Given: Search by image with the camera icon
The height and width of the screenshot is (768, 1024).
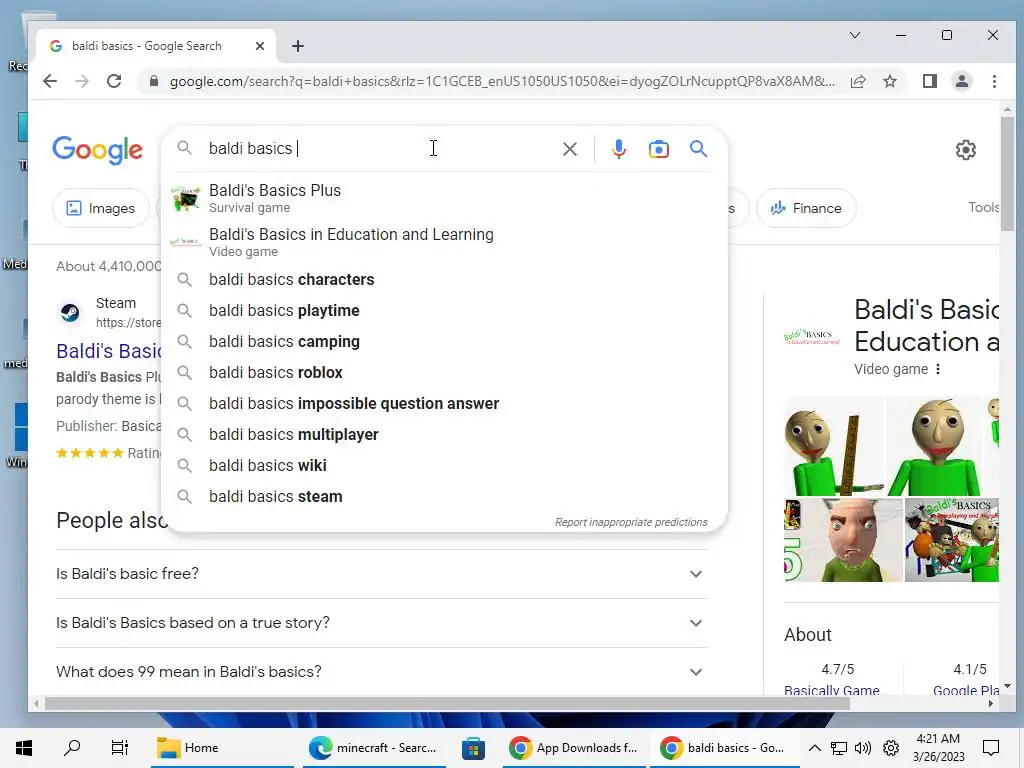Looking at the screenshot, I should click(658, 149).
